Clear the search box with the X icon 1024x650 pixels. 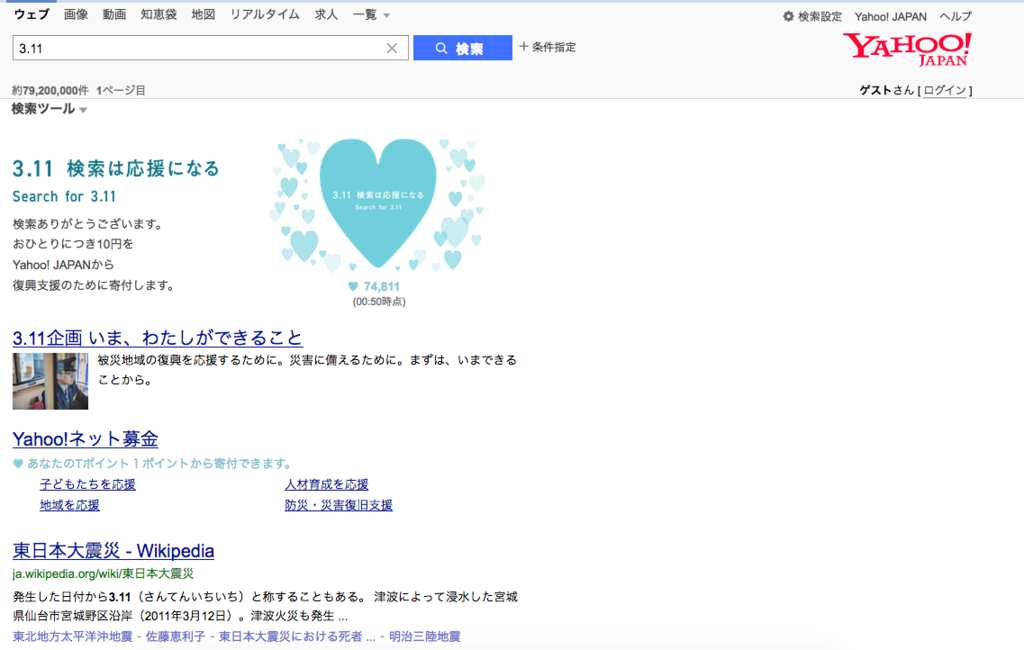392,48
